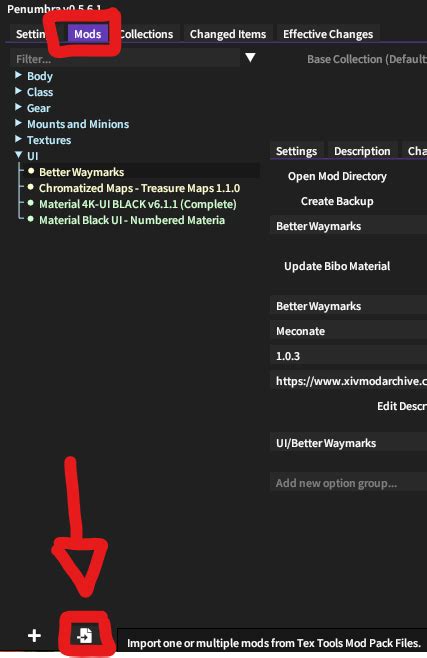
Task: Open the Changed Items tab
Action: [228, 34]
